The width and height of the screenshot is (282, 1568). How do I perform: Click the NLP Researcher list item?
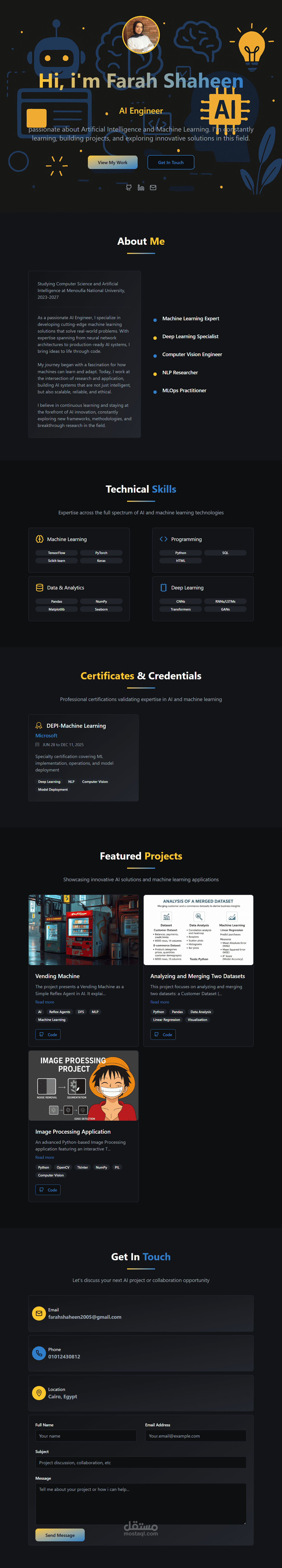tap(180, 373)
